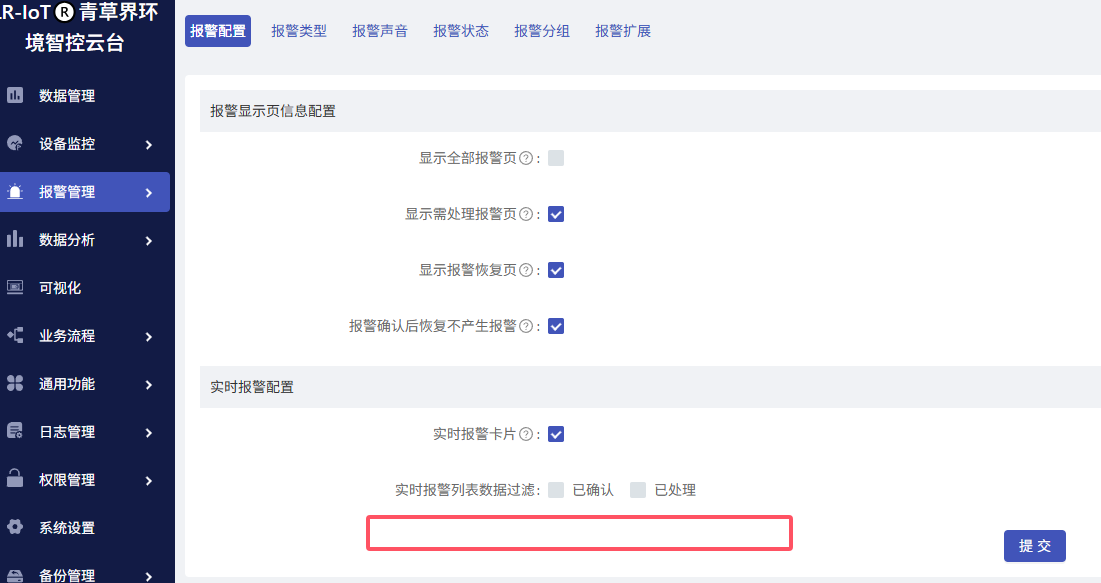
Task: Enable the 显示全部报警页 checkbox
Action: (556, 158)
